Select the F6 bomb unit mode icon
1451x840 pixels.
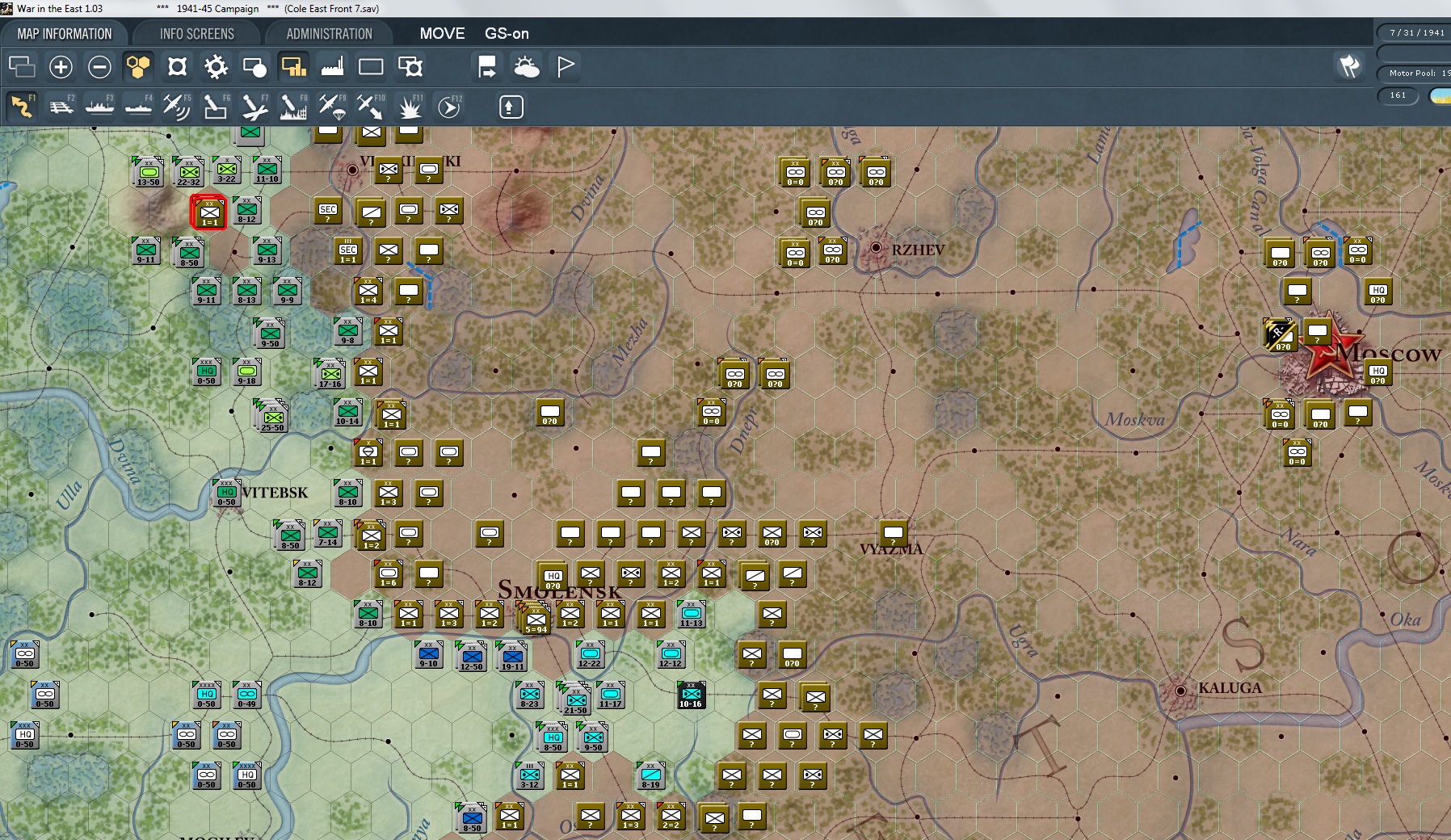tap(216, 107)
